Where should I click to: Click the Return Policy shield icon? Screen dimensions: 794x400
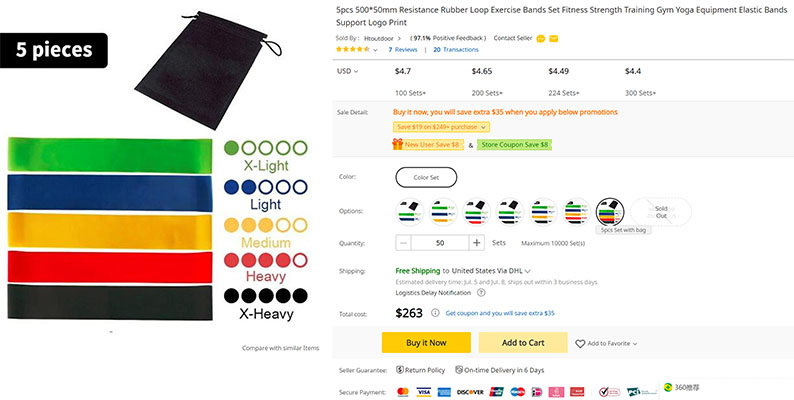398,371
